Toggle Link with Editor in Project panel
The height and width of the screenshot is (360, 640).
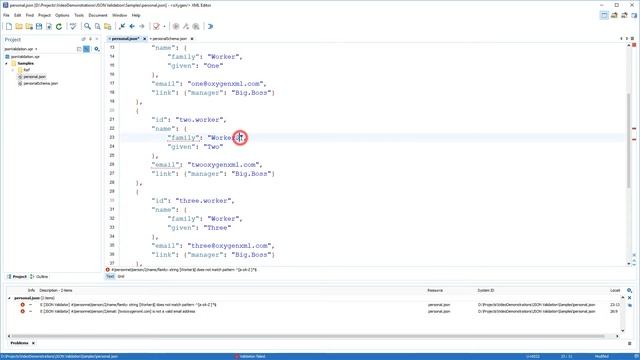(87, 49)
